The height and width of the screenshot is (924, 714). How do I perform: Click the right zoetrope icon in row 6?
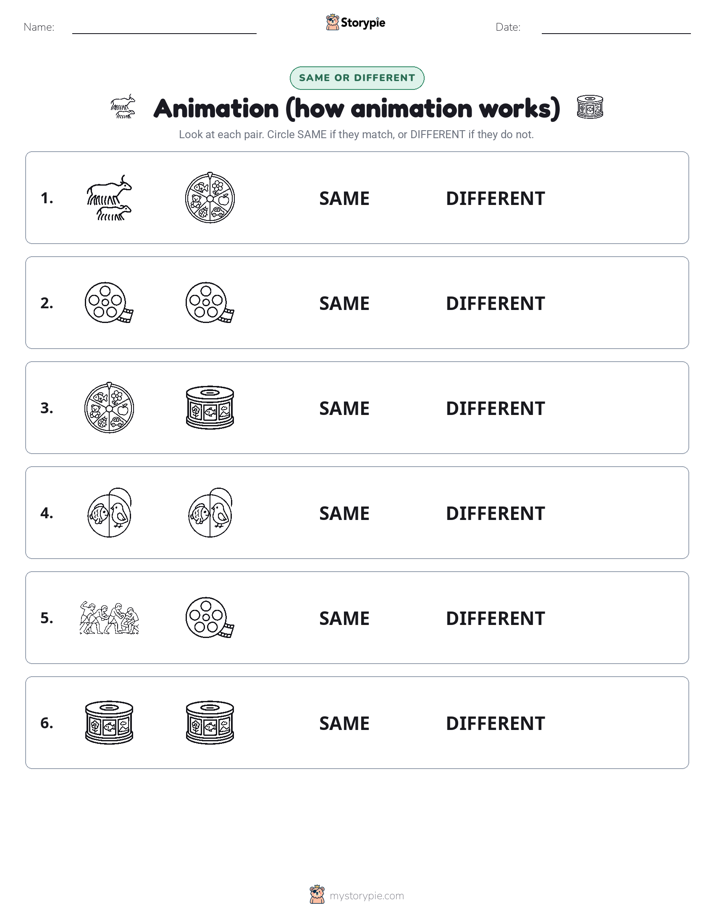click(210, 722)
